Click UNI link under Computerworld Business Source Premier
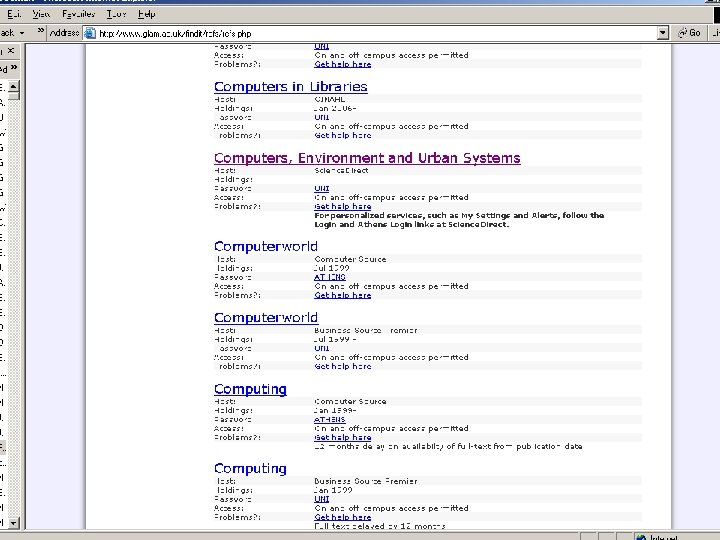 tap(321, 348)
